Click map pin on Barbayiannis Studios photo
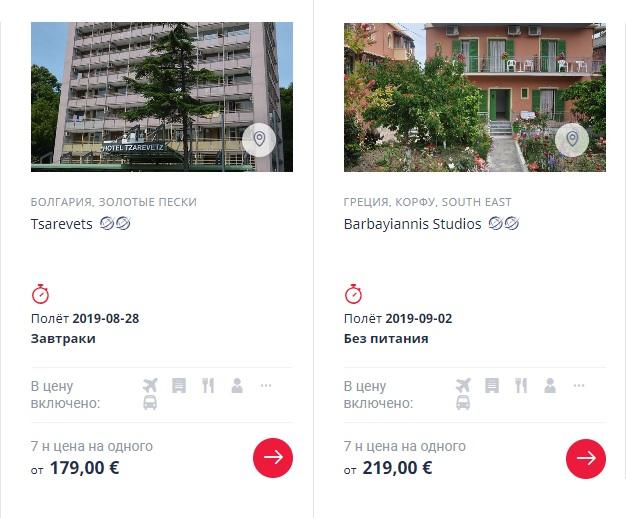Viewport: 626px width, 518px height. click(572, 139)
